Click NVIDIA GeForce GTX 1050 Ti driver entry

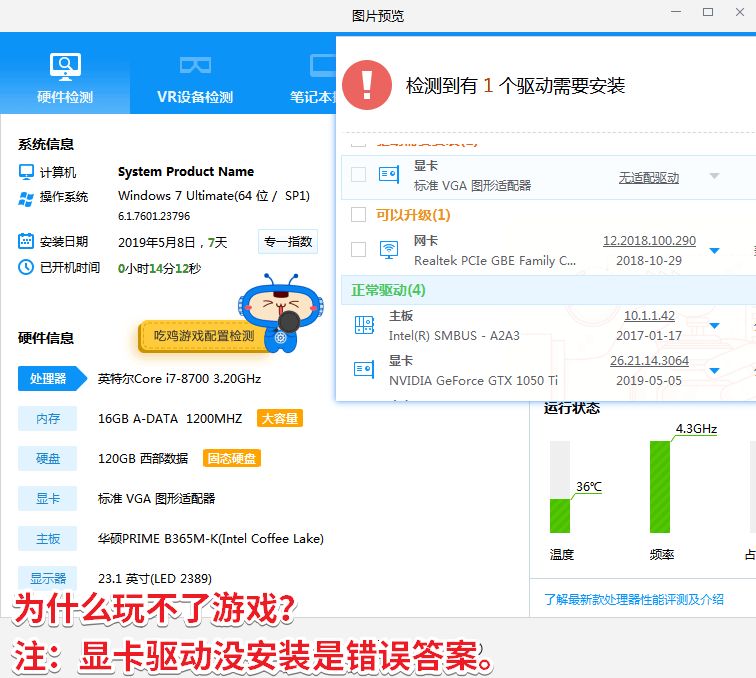[473, 380]
